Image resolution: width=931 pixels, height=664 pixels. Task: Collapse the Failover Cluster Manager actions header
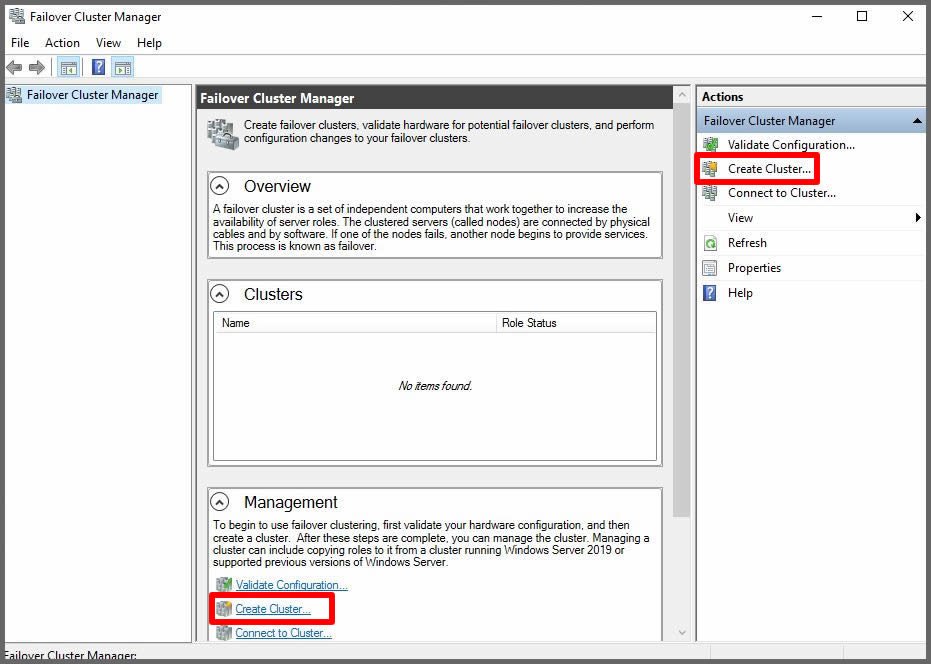[x=917, y=121]
